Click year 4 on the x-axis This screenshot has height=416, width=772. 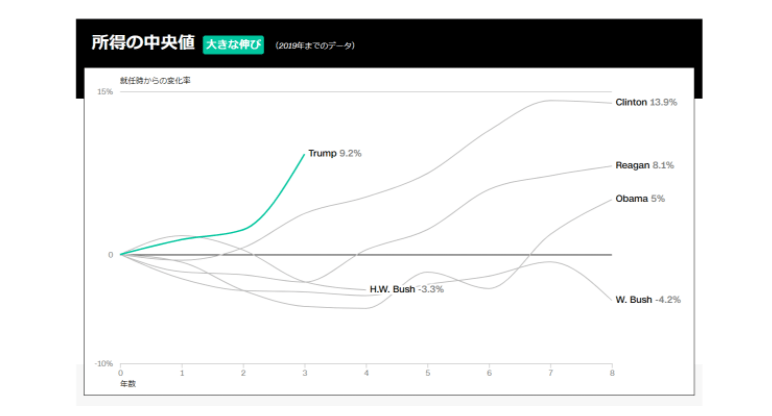coord(366,373)
